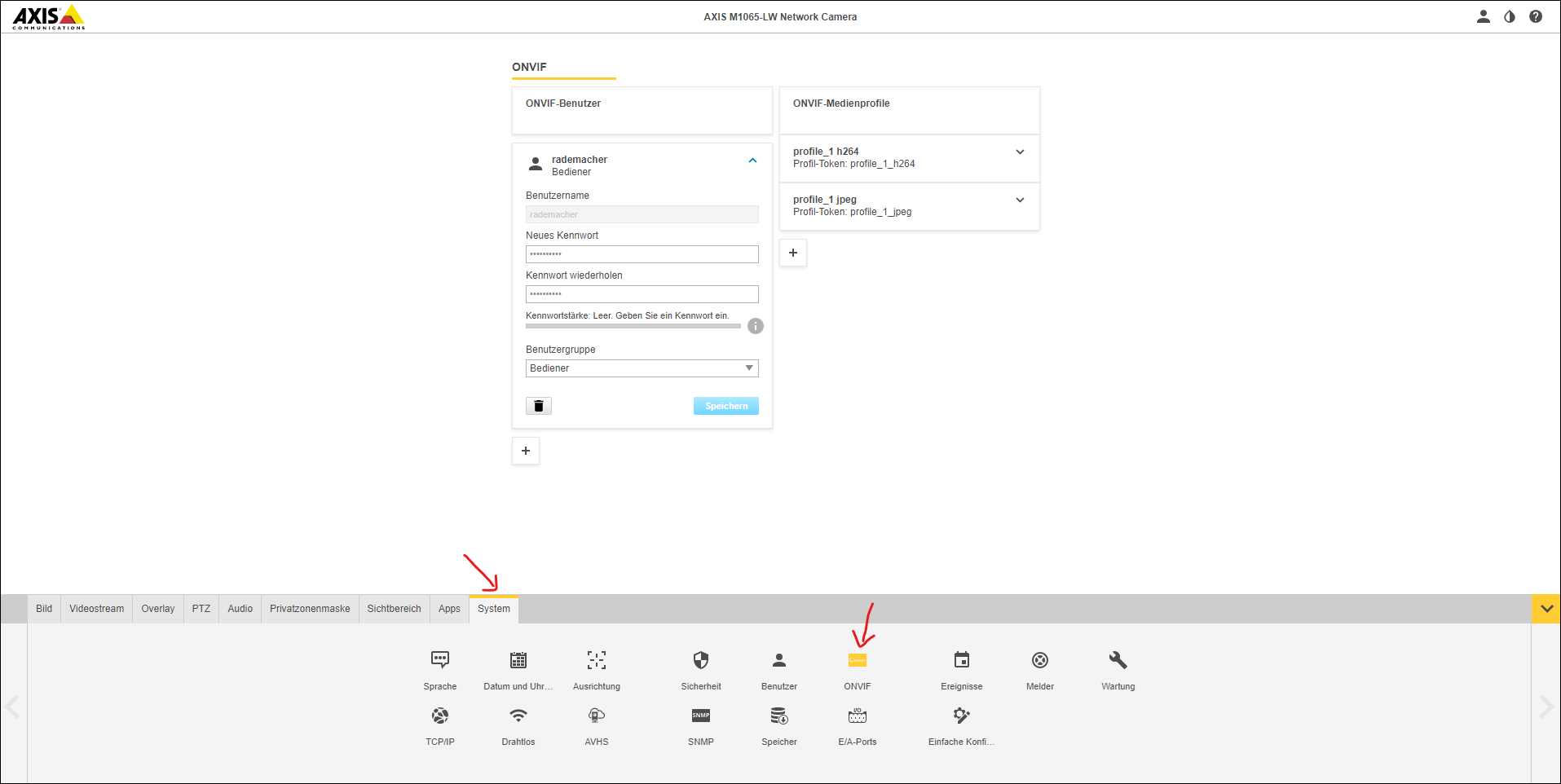Open the AVHS icon
The height and width of the screenshot is (784, 1561).
(597, 716)
